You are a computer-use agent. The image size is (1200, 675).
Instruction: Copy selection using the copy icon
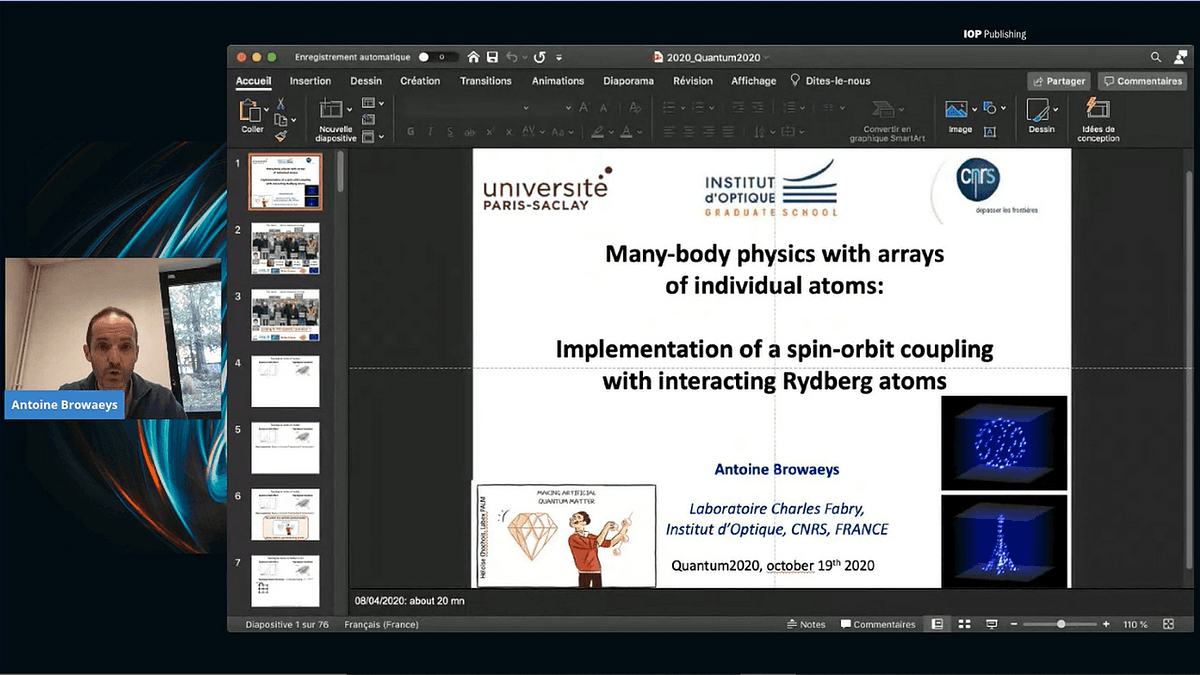[x=280, y=120]
